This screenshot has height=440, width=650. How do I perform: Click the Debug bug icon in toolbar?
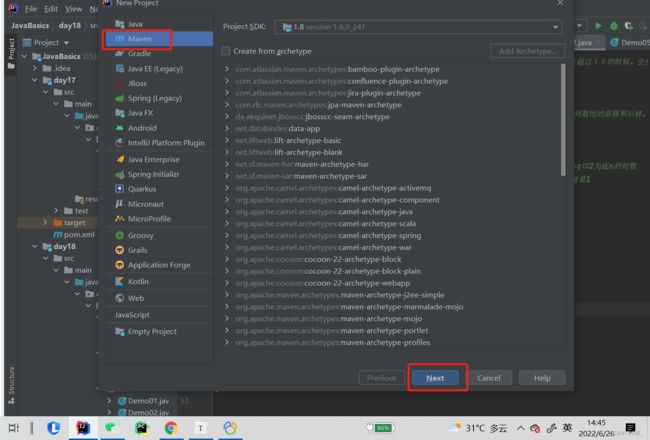(x=614, y=26)
